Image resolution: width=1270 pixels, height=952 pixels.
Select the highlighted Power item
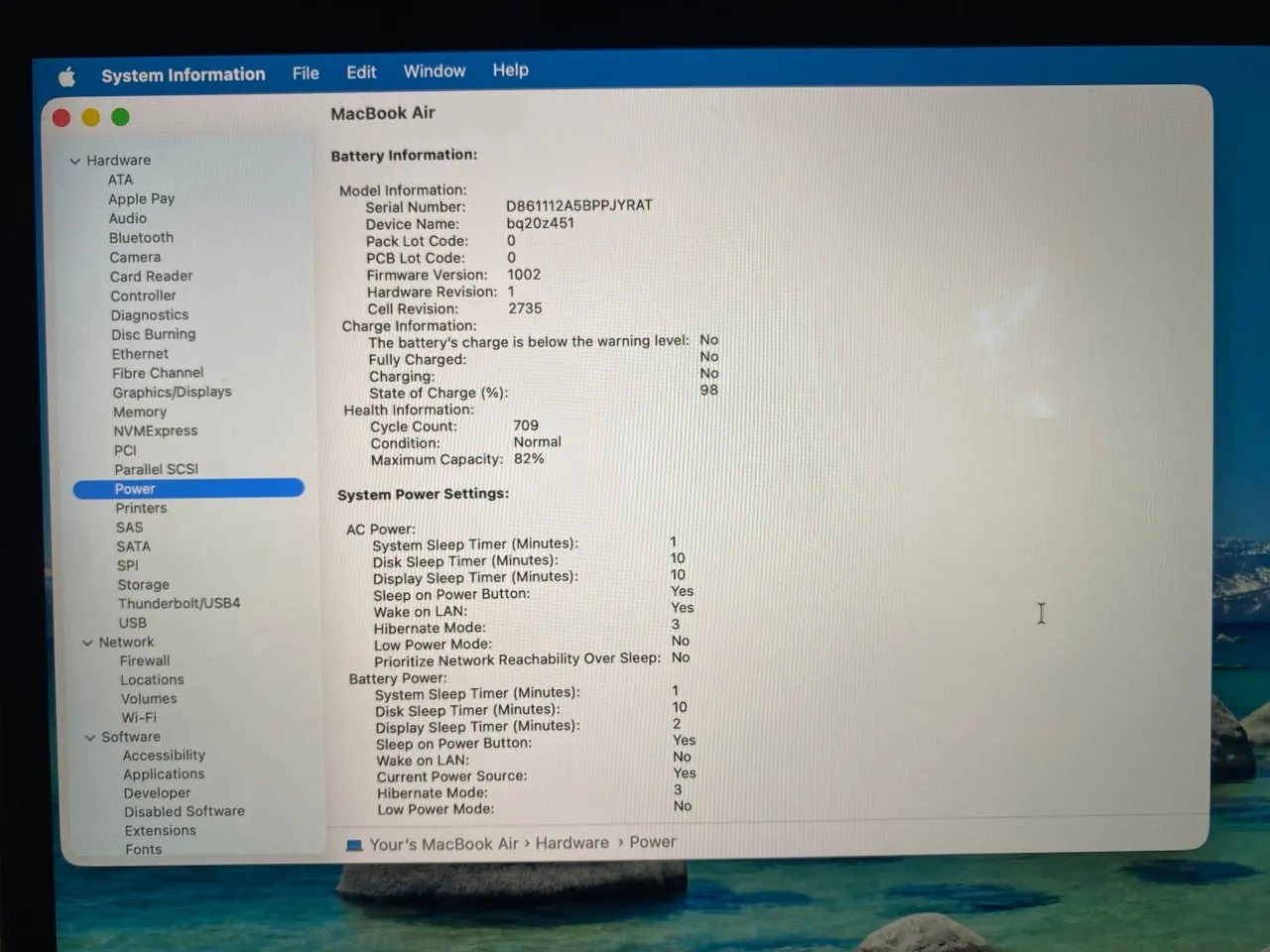[189, 489]
